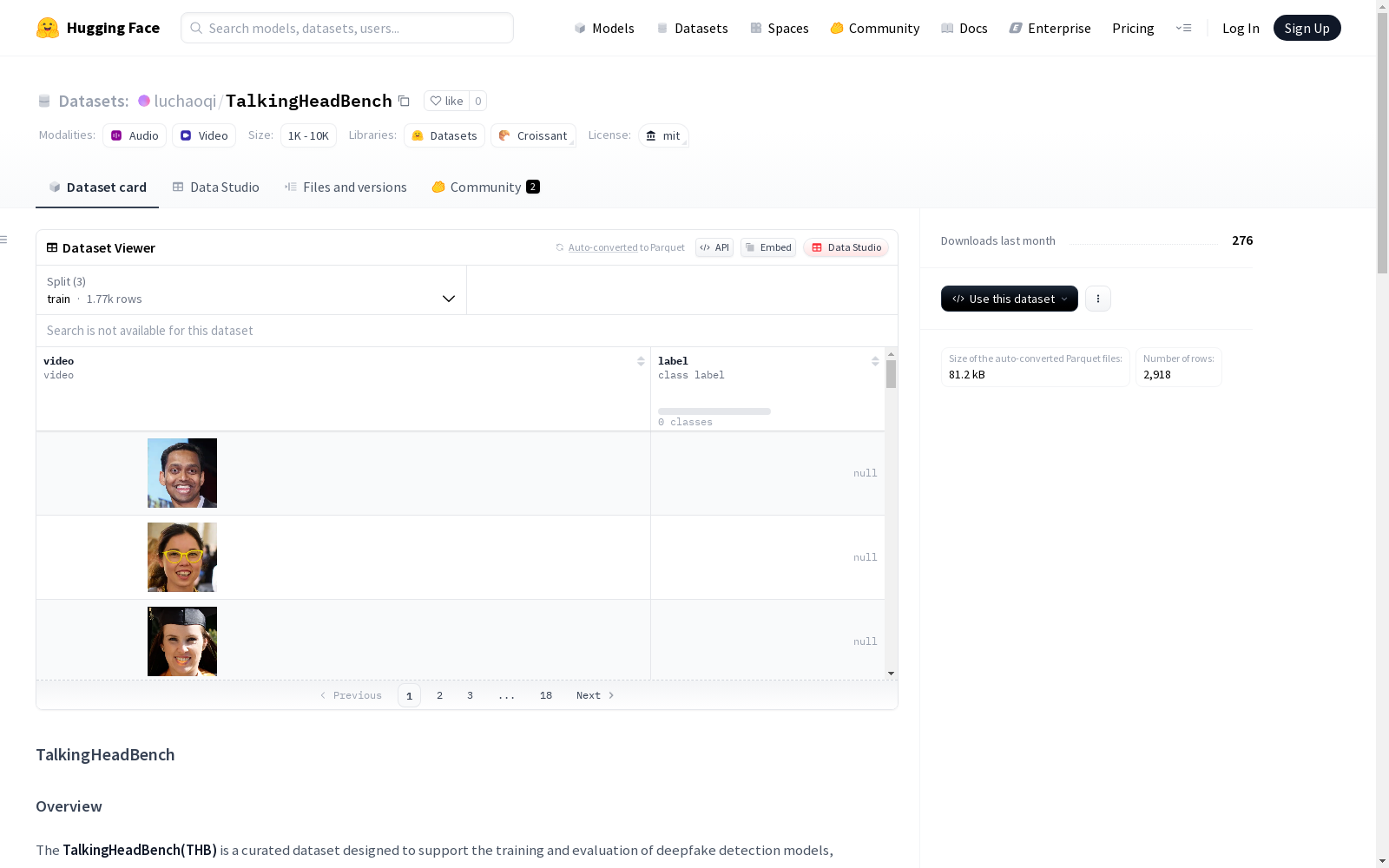The image size is (1389, 868).
Task: Click the like count 0
Action: click(x=477, y=101)
